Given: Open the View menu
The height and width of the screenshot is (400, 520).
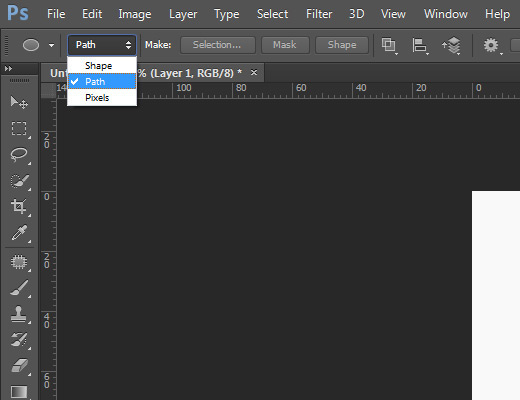Looking at the screenshot, I should tap(393, 14).
